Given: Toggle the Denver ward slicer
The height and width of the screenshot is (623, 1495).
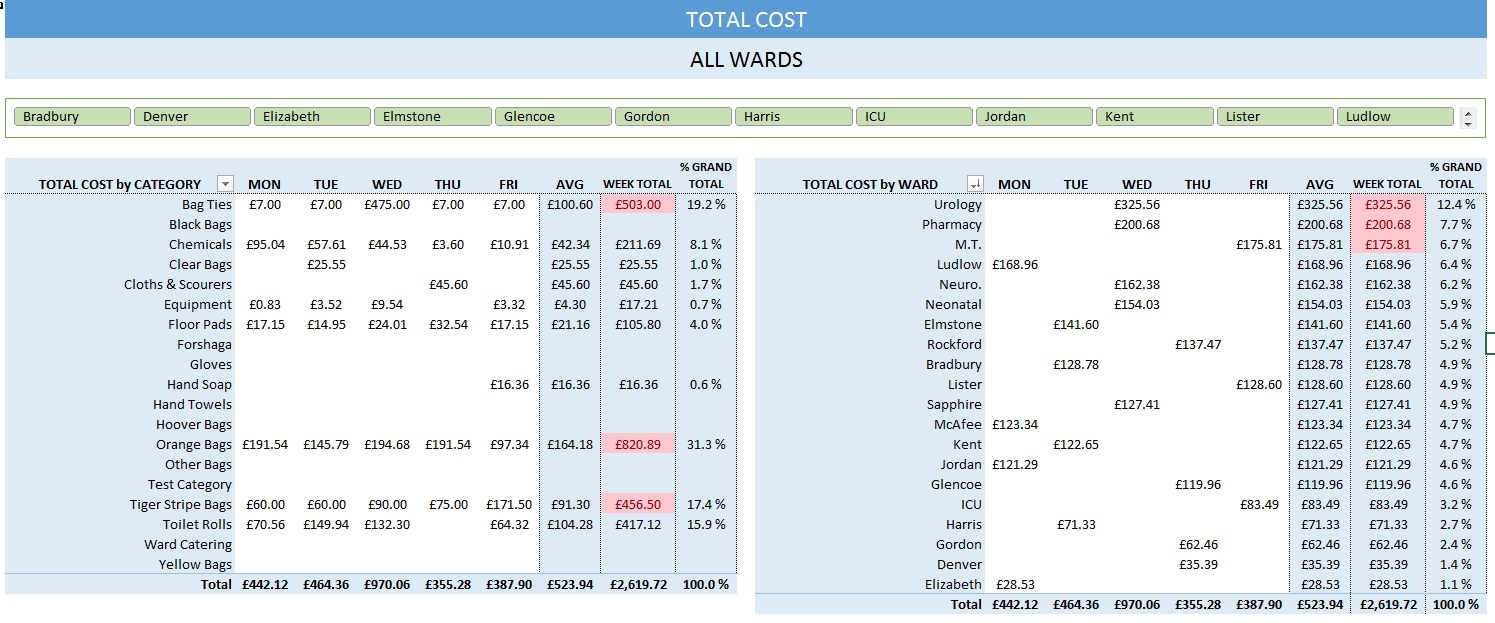Looking at the screenshot, I should coord(192,117).
